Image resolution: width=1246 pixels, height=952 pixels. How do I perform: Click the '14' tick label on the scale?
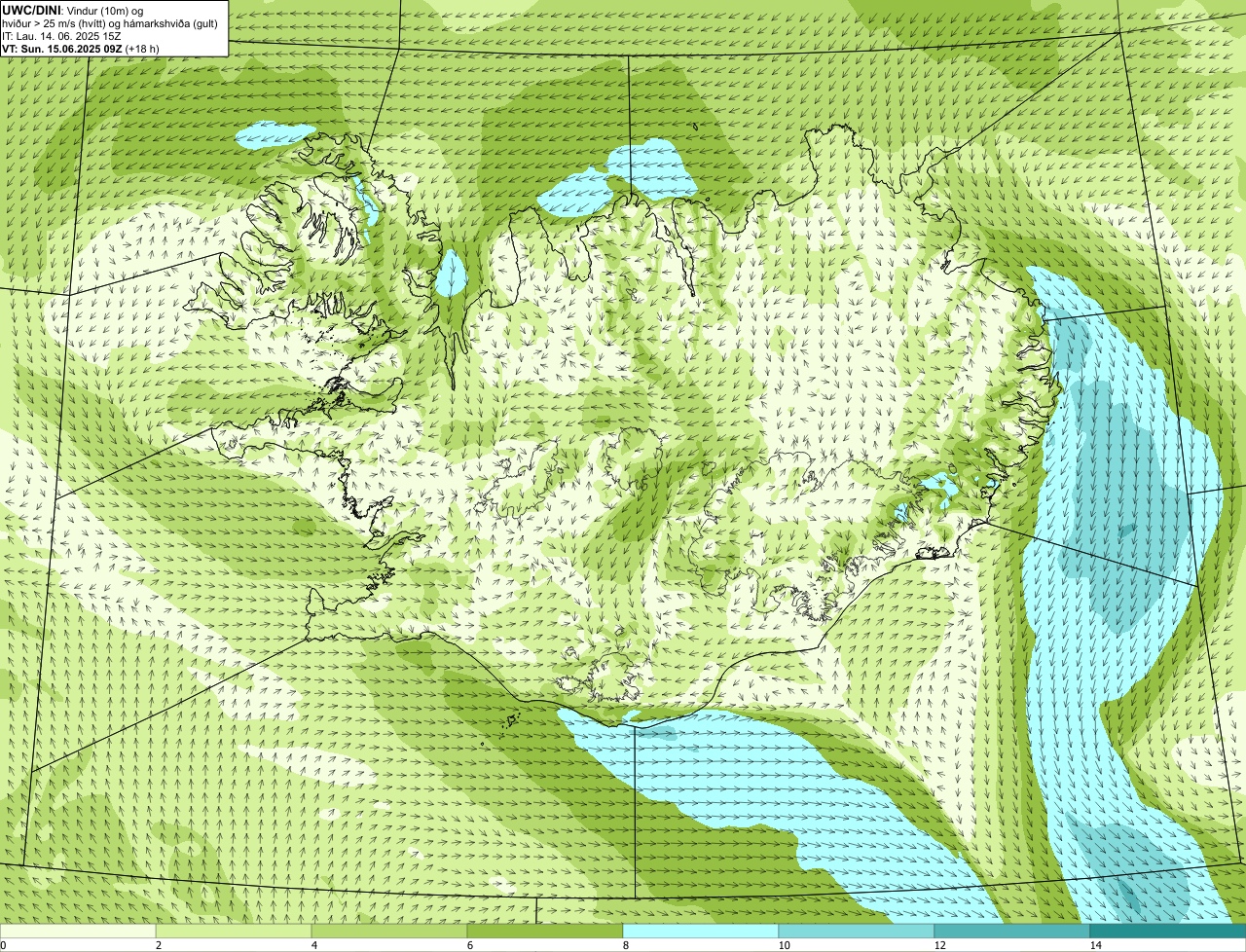(1095, 945)
